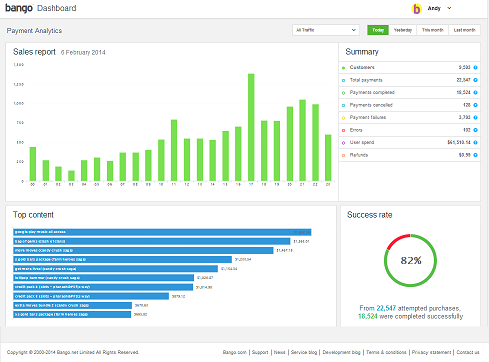This screenshot has height=362, width=489.
Task: Open the Privacy statement link
Action: pyautogui.click(x=431, y=352)
